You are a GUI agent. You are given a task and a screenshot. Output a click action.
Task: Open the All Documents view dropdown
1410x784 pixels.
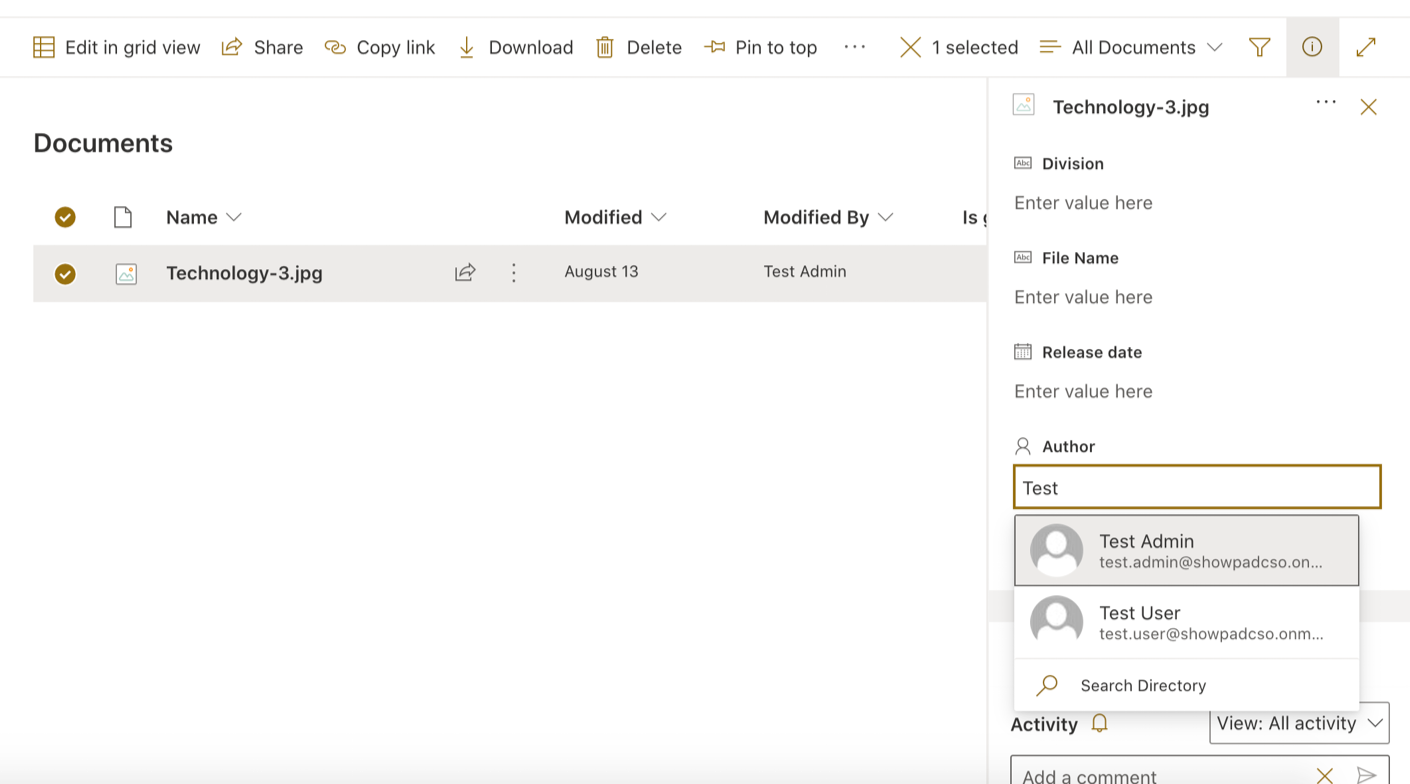[1131, 47]
